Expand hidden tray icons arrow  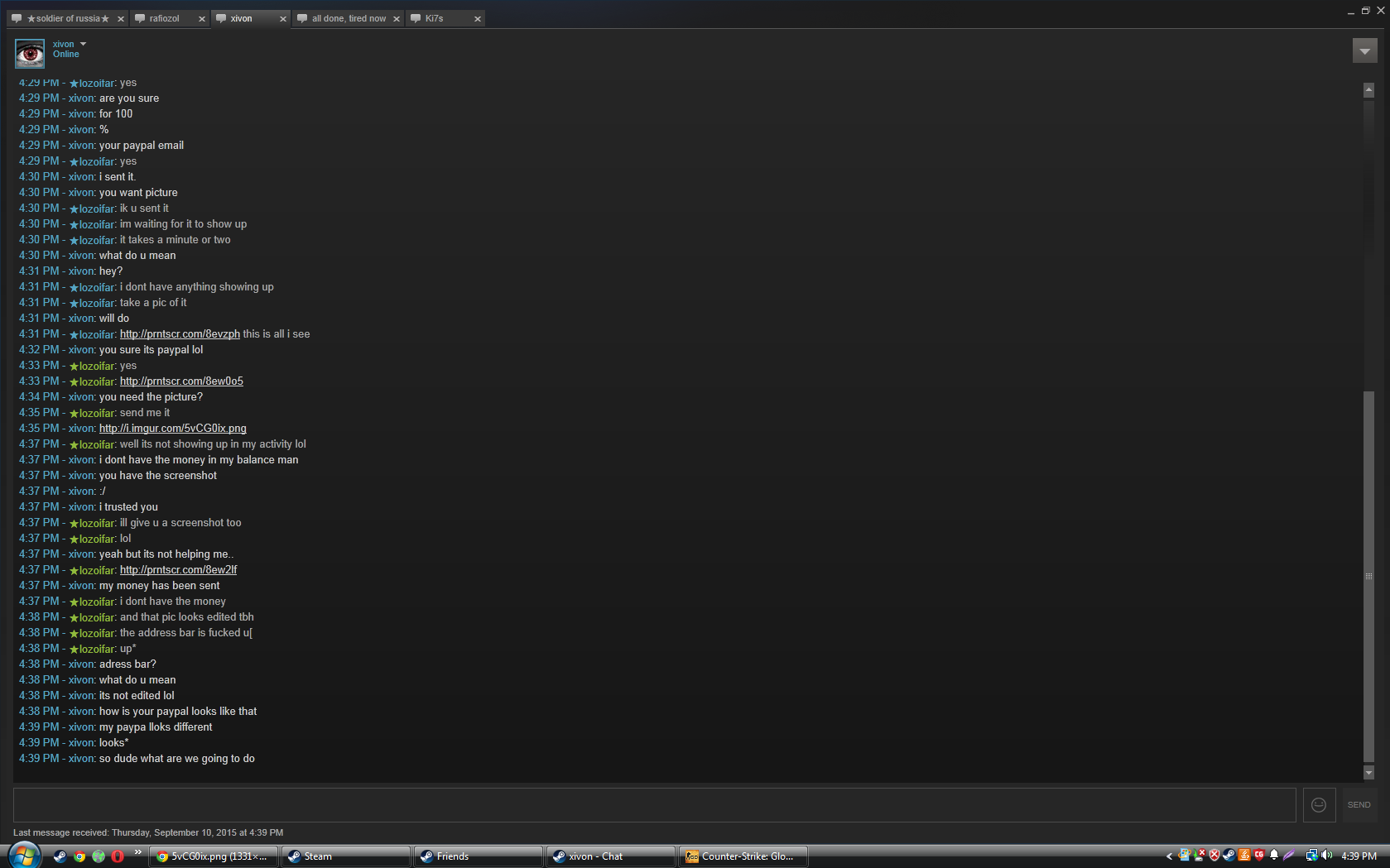1169,856
